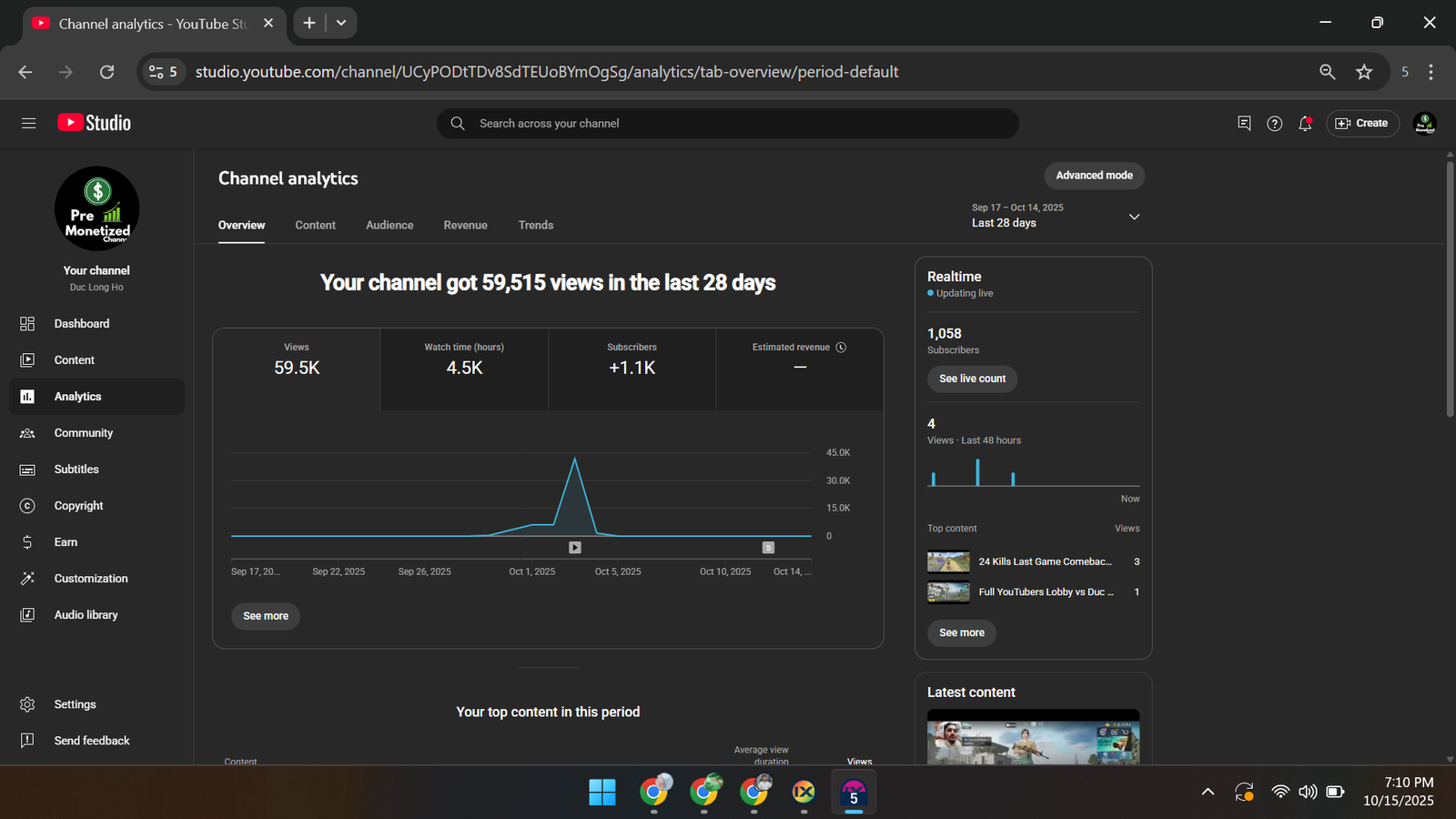Open the Audio library page
Screen dimensions: 1456x819
click(x=86, y=615)
